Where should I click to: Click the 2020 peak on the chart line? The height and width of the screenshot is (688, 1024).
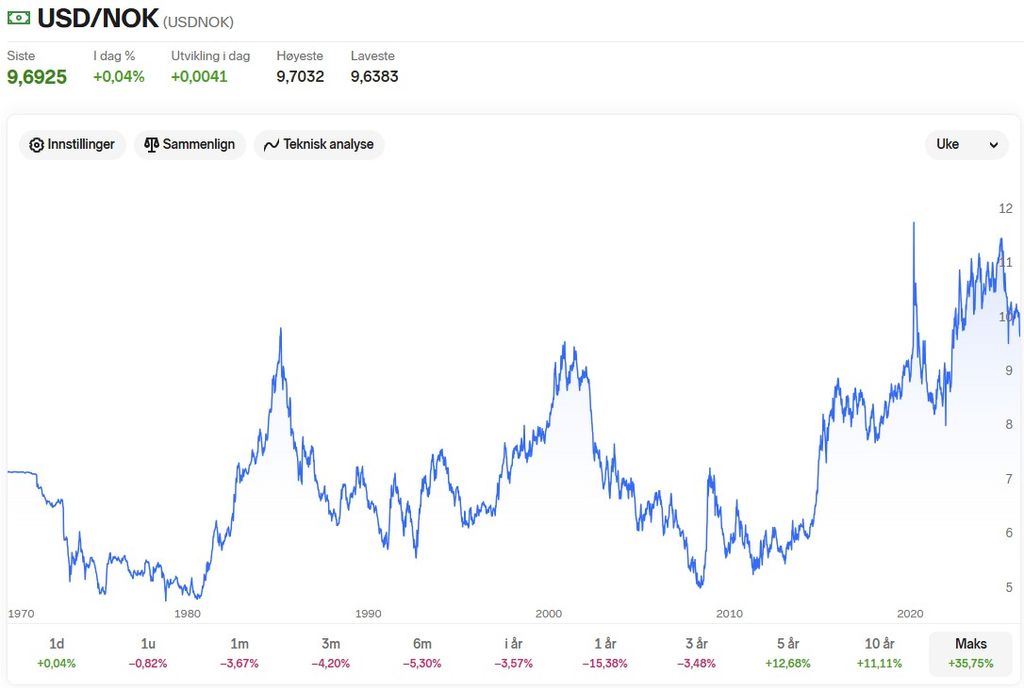(913, 224)
